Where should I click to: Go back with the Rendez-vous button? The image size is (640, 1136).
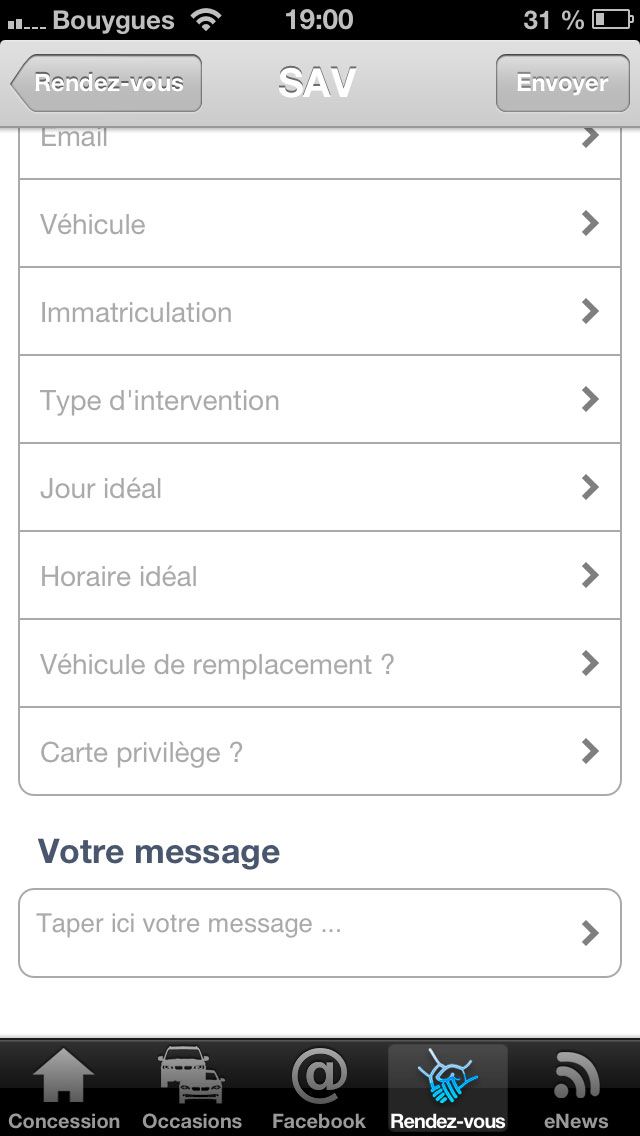coord(107,83)
